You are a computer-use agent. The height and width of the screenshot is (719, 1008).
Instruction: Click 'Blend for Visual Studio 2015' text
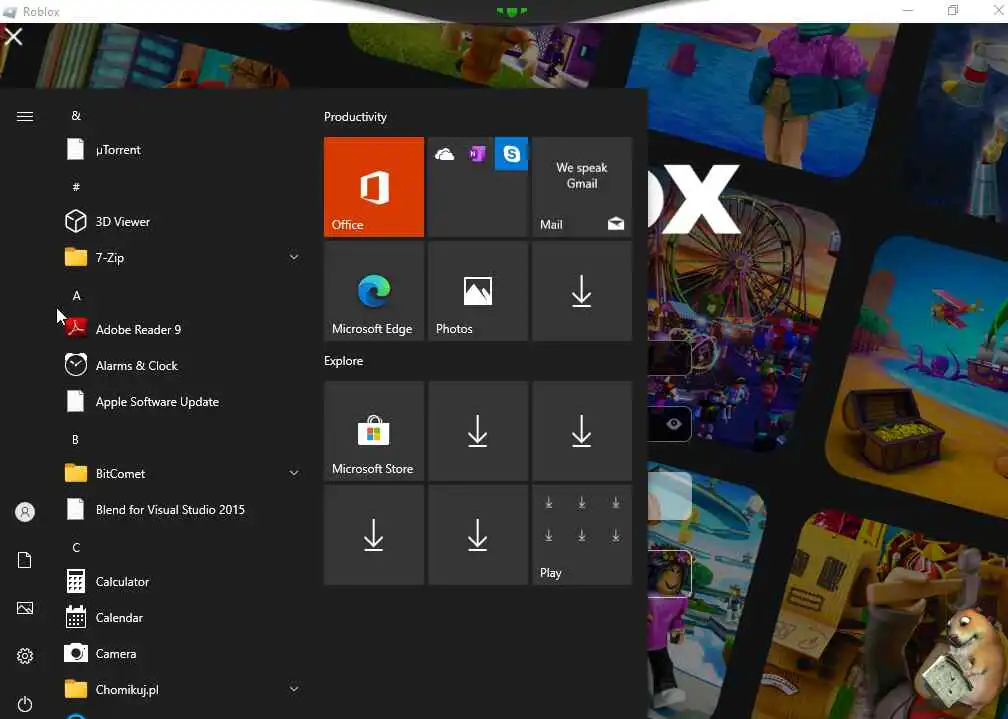click(170, 509)
